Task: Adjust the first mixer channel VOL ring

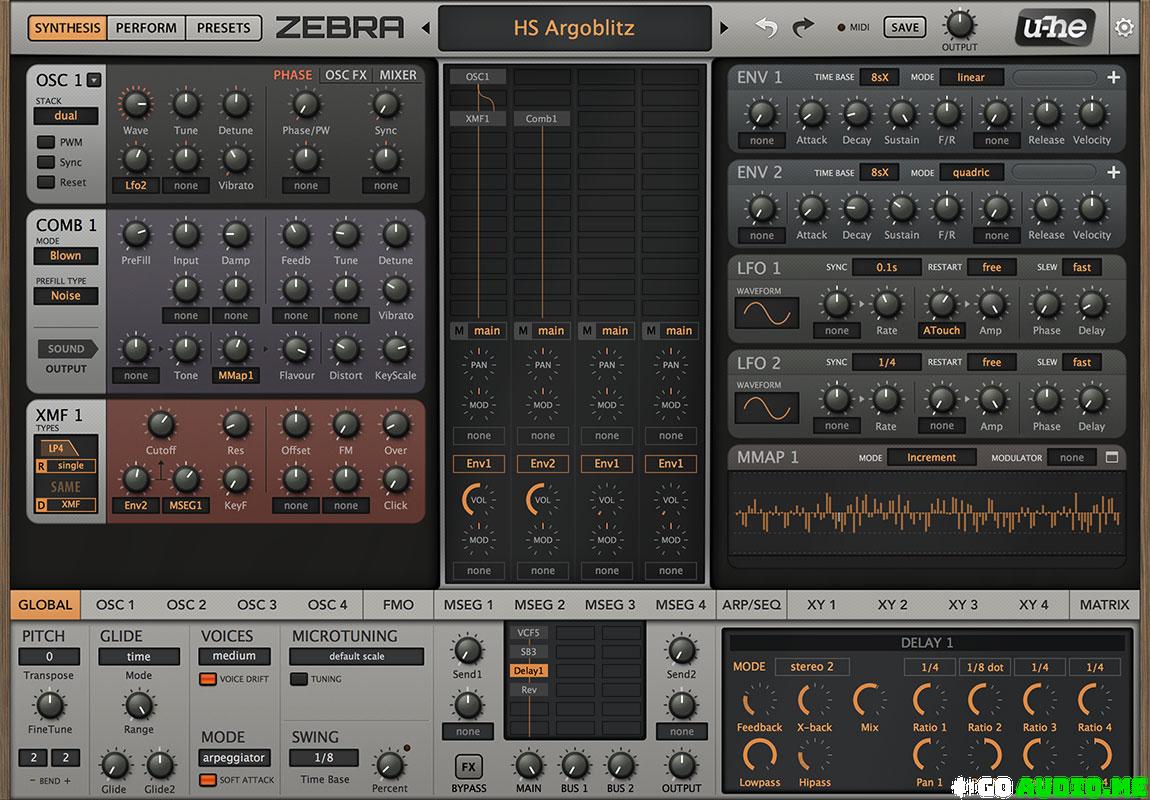Action: pos(478,500)
